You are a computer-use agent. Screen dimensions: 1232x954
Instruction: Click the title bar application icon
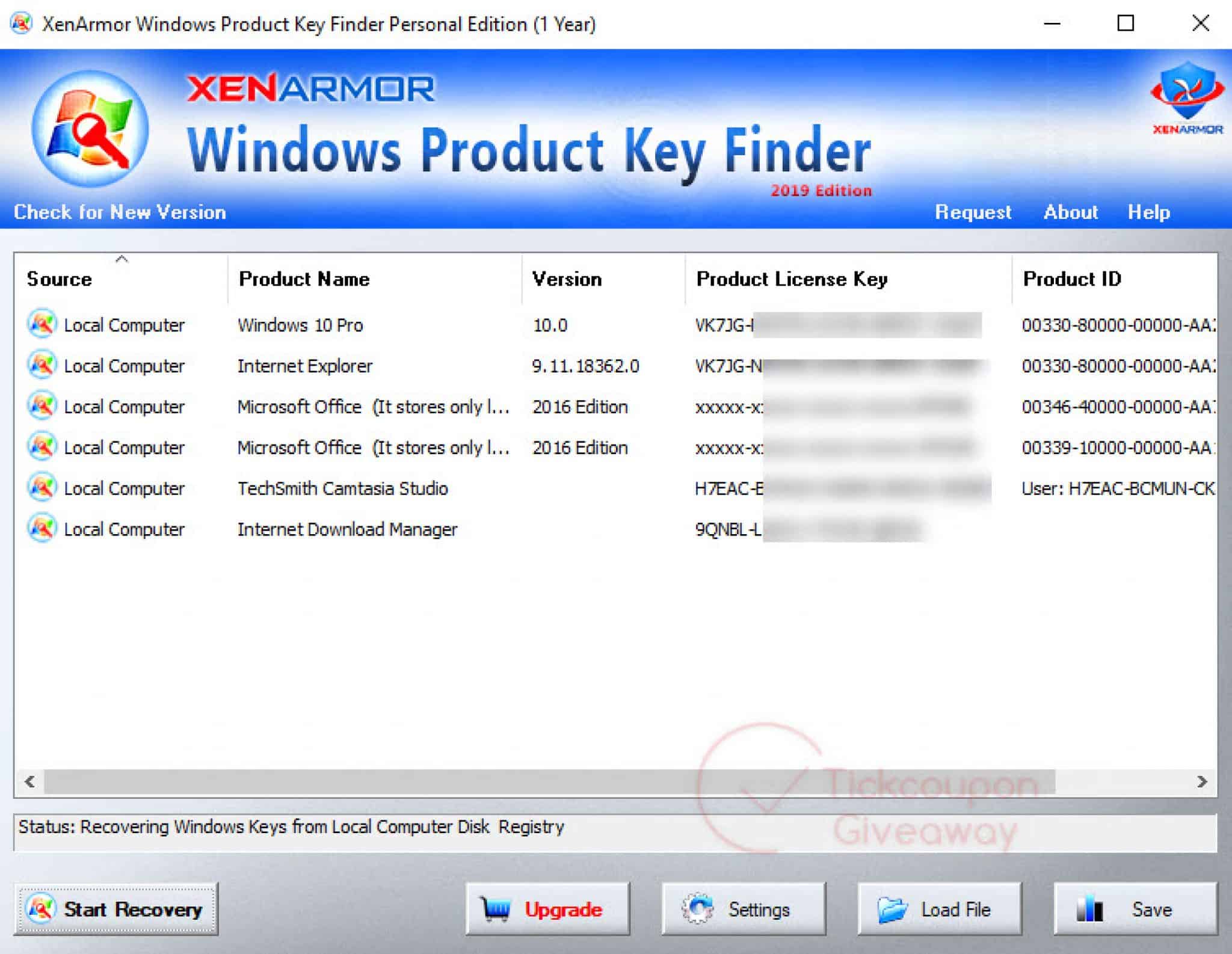point(21,24)
